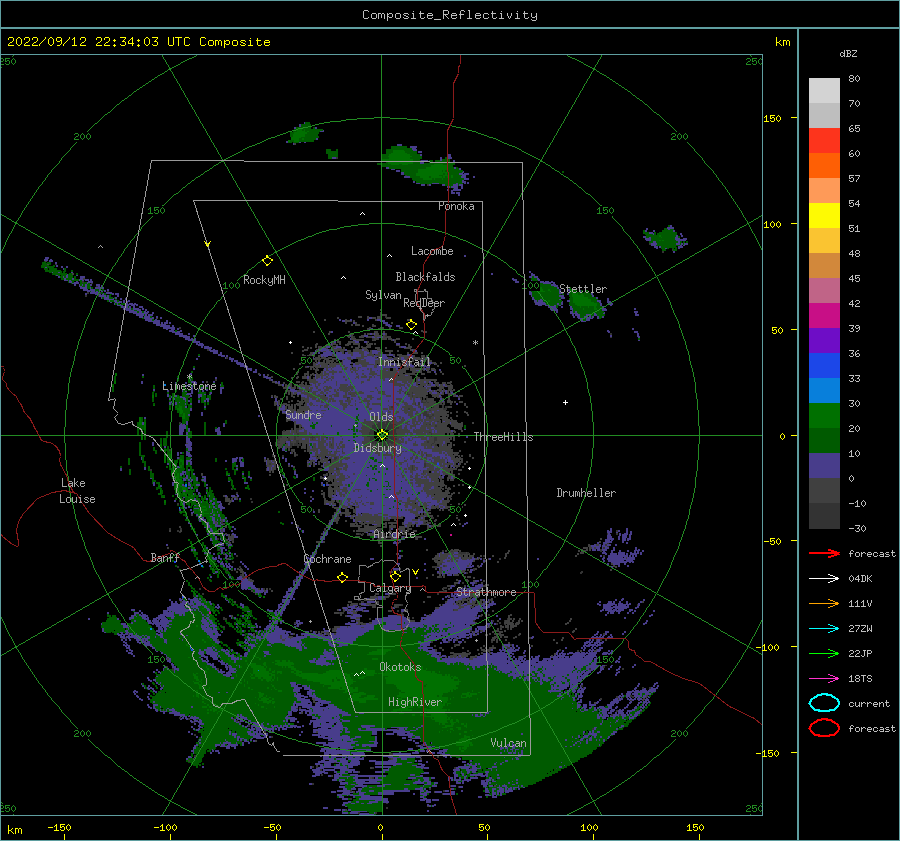Click the yellow diamond marker above RockyMH

tap(267, 261)
